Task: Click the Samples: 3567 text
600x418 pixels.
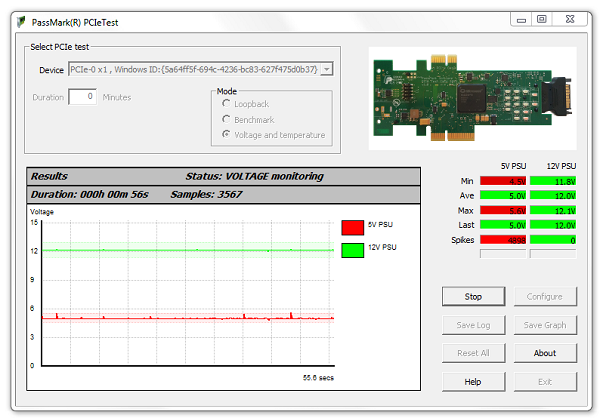Action: (206, 194)
